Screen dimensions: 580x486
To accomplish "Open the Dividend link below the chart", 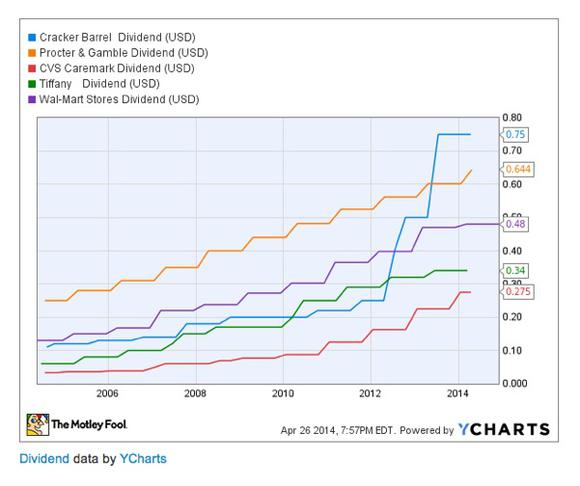I will pos(44,459).
